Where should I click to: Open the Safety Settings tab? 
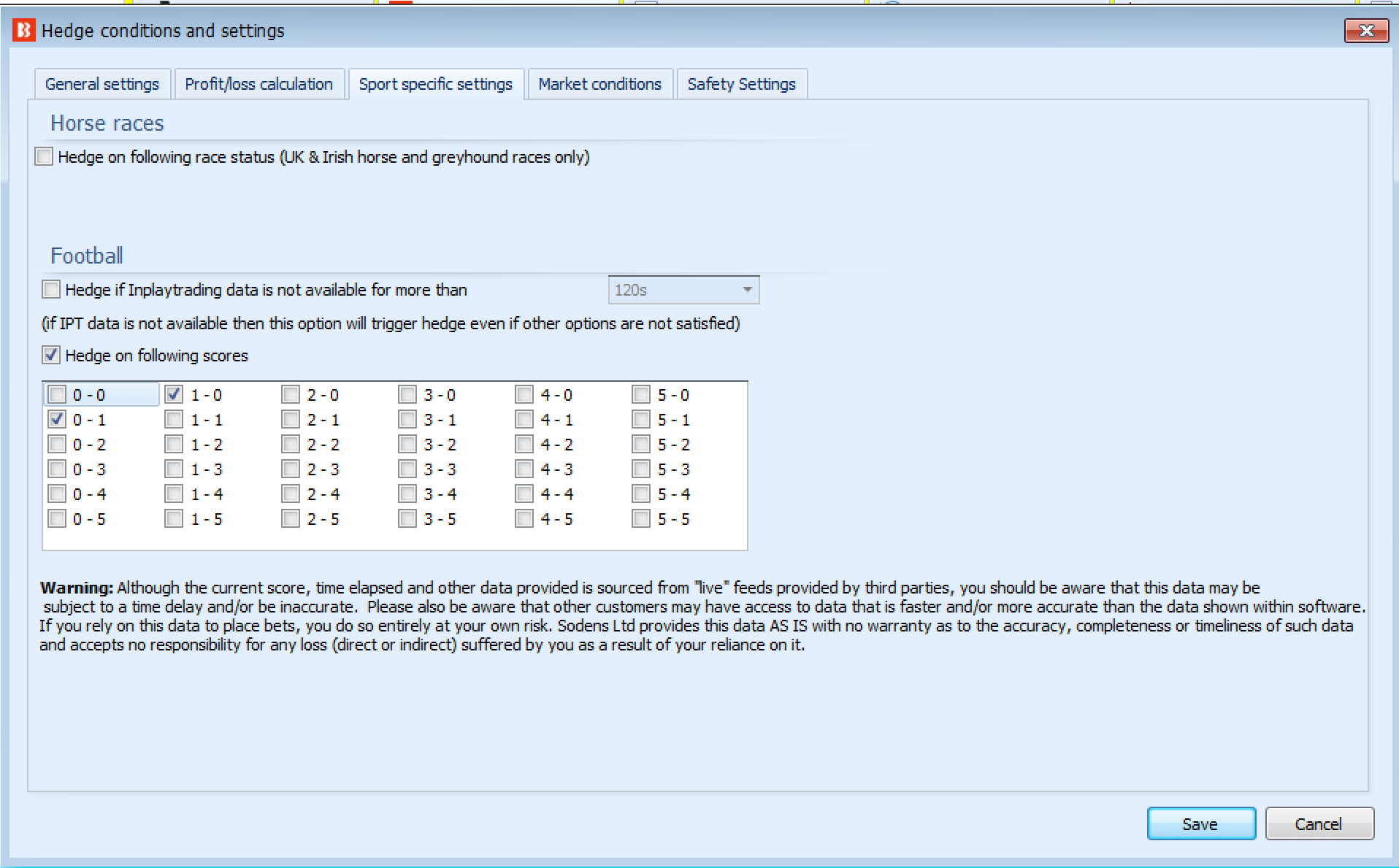coord(742,83)
